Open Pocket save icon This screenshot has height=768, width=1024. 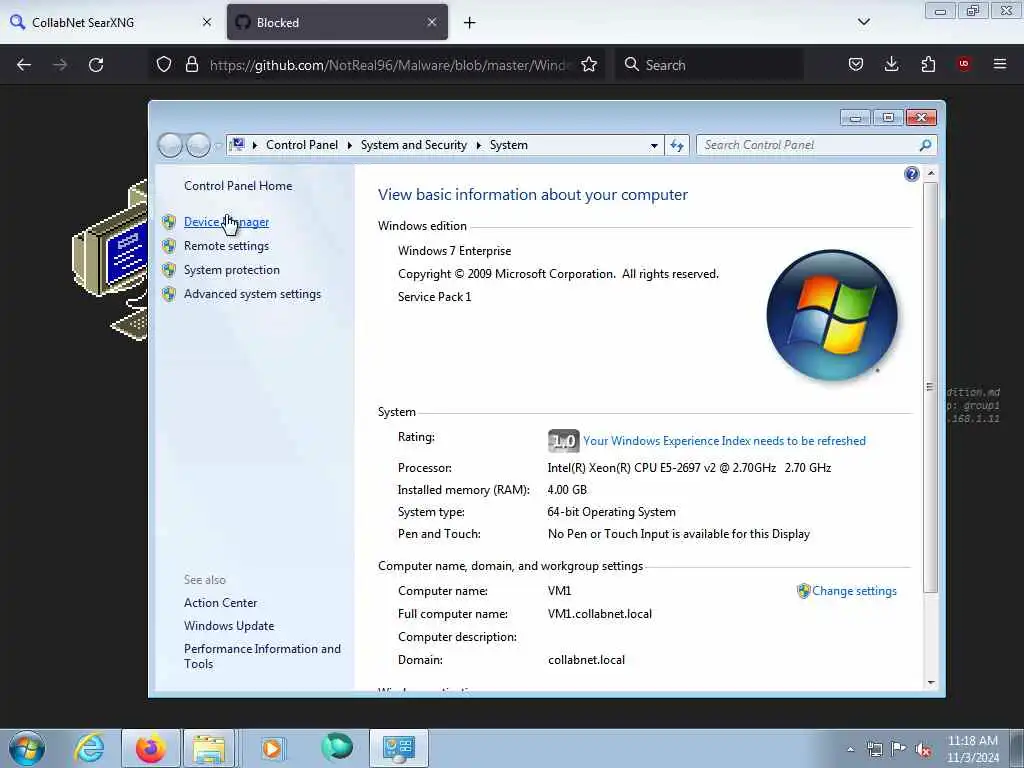pos(856,65)
